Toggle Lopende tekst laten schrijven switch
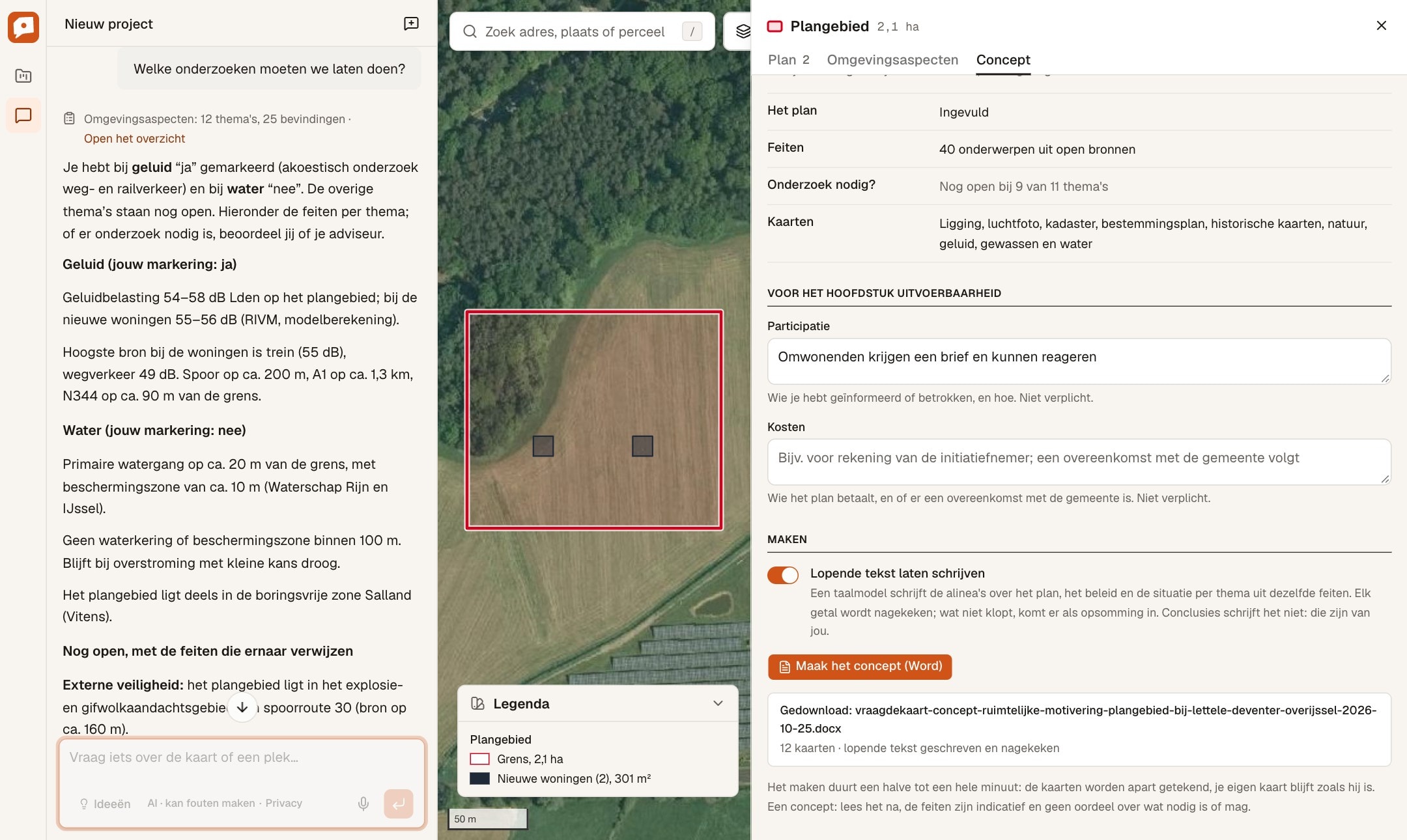This screenshot has height=840, width=1407. click(782, 575)
